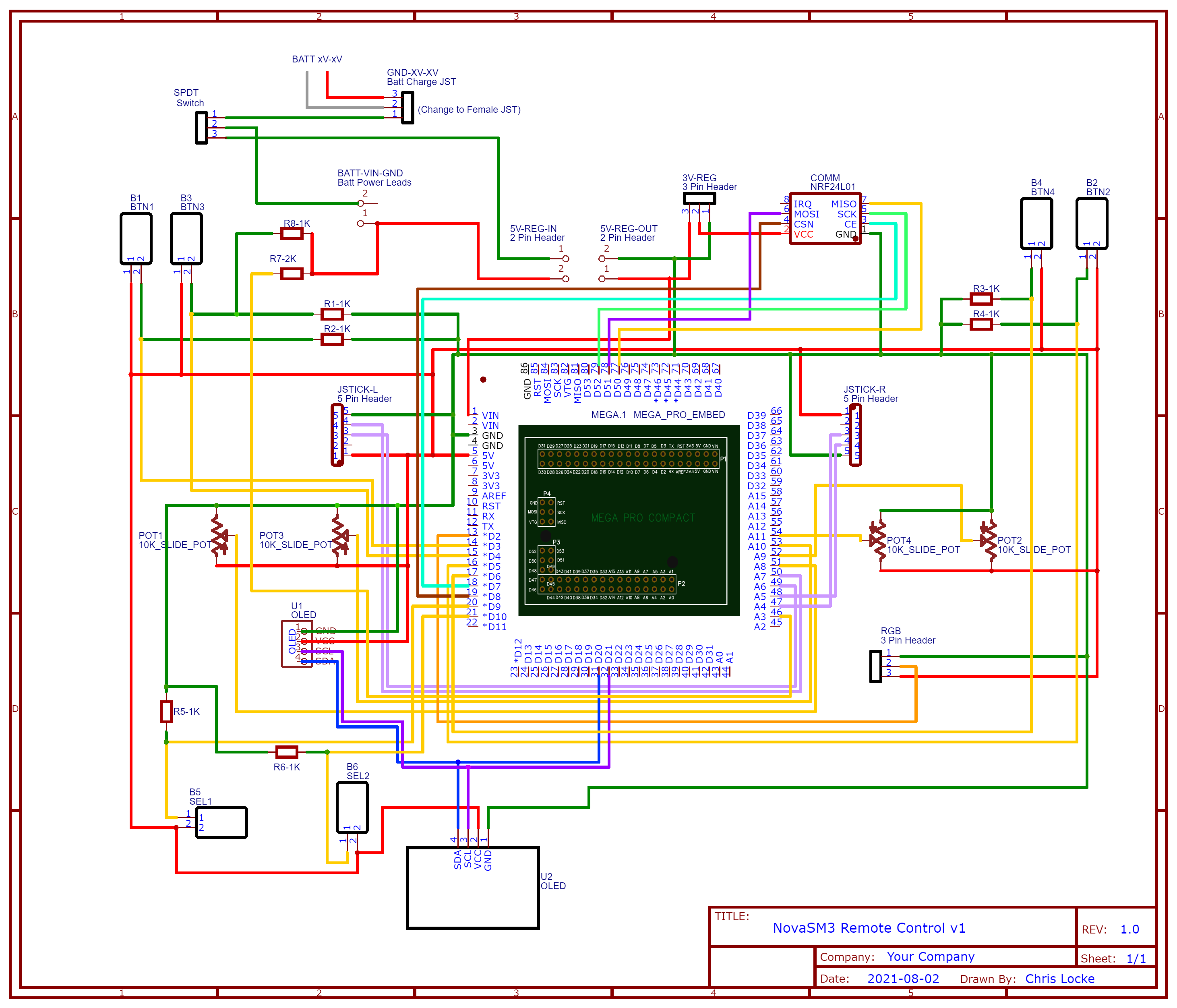1177x1008 pixels.
Task: Select the B2 BTN2 pushbutton symbol
Action: pos(1092,223)
